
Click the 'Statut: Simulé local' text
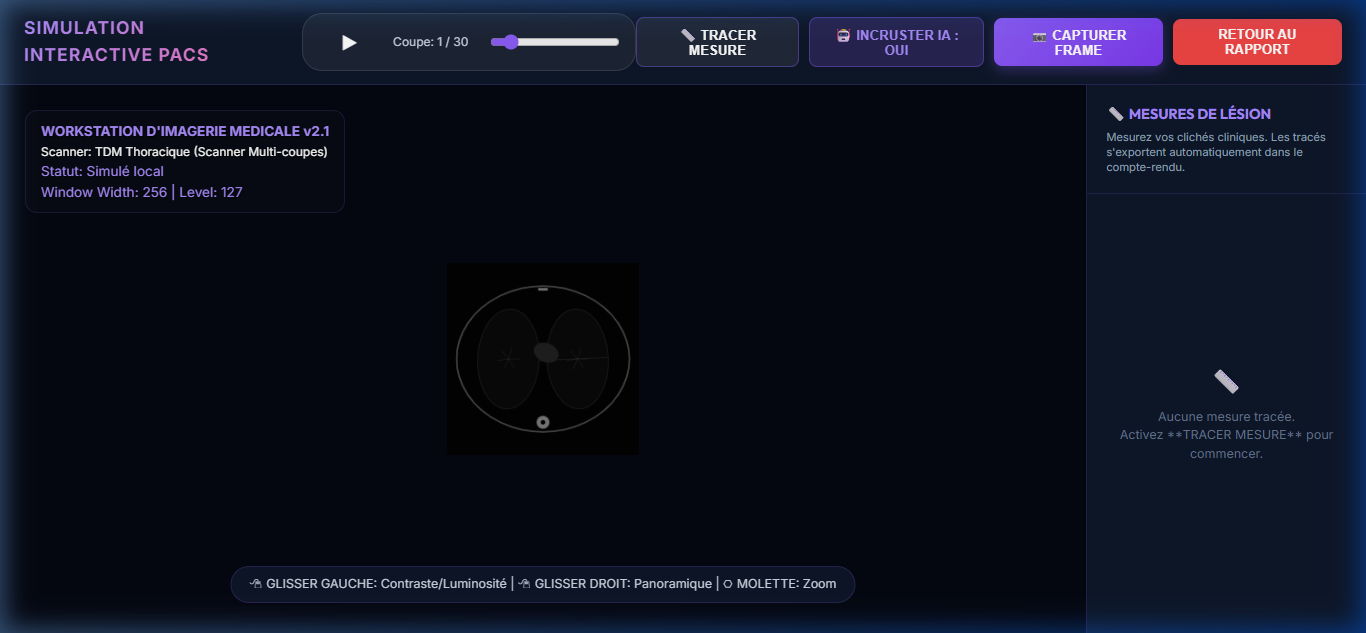102,171
